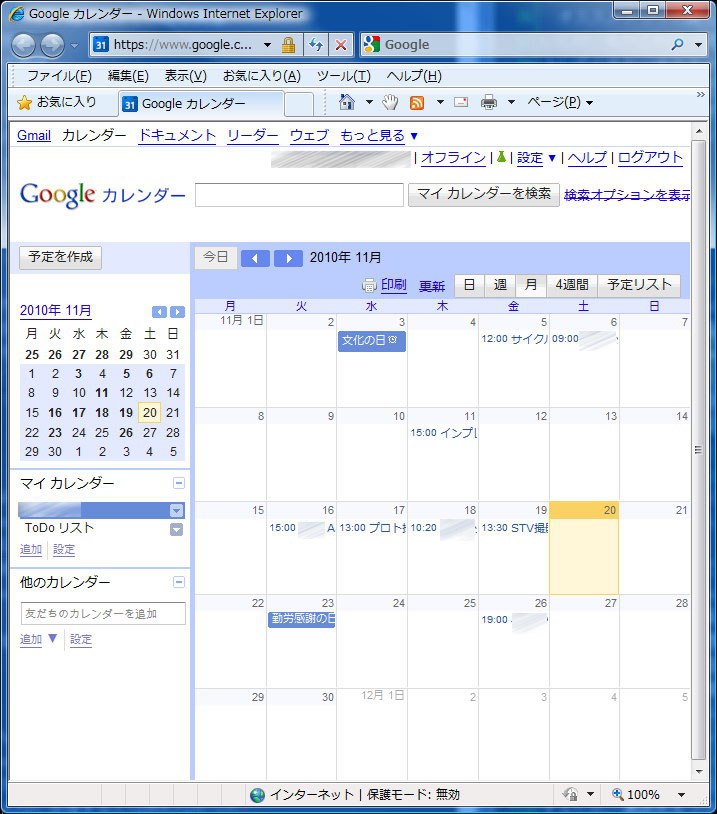Open the Gmail link

point(34,135)
